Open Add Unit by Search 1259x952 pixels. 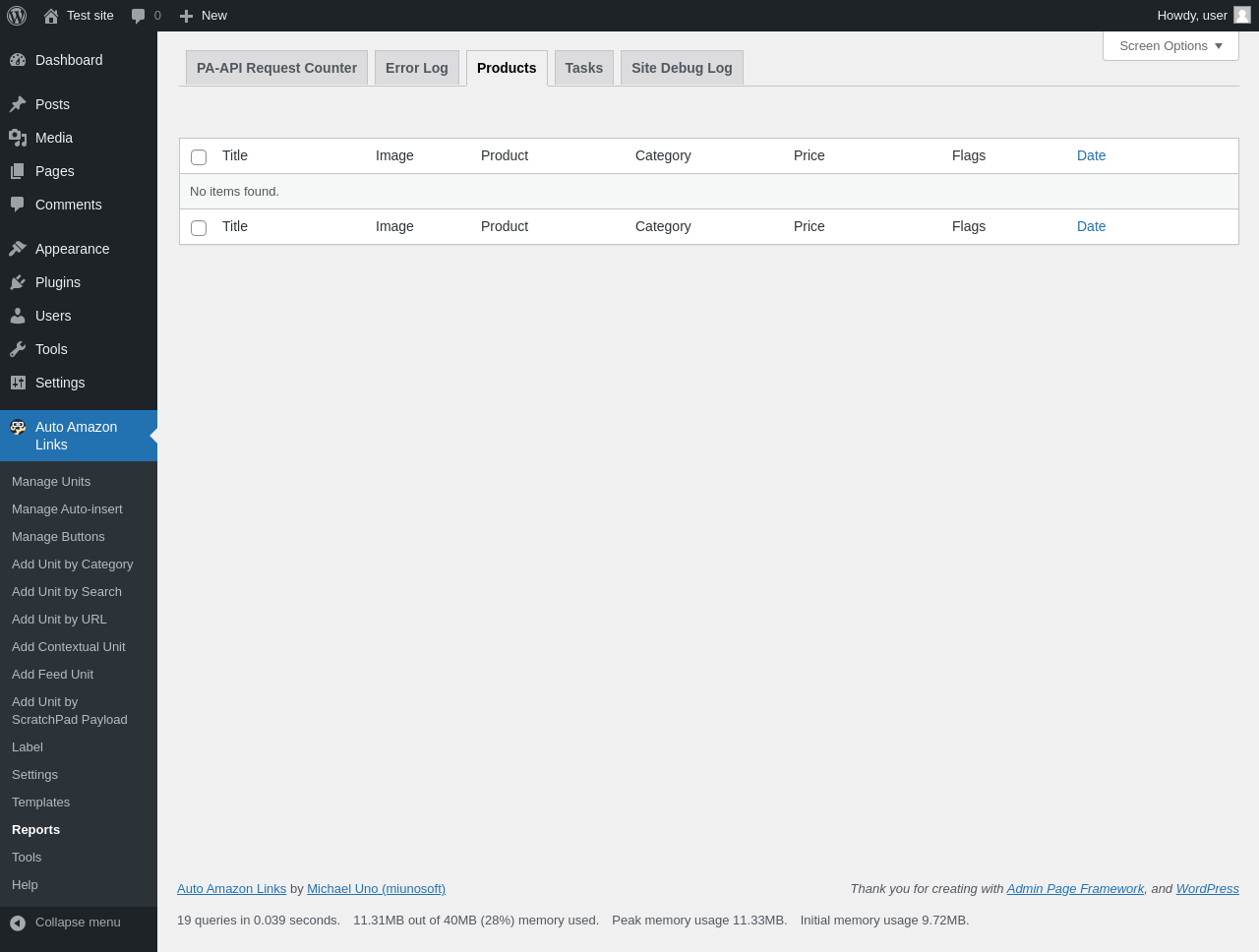tap(79, 592)
